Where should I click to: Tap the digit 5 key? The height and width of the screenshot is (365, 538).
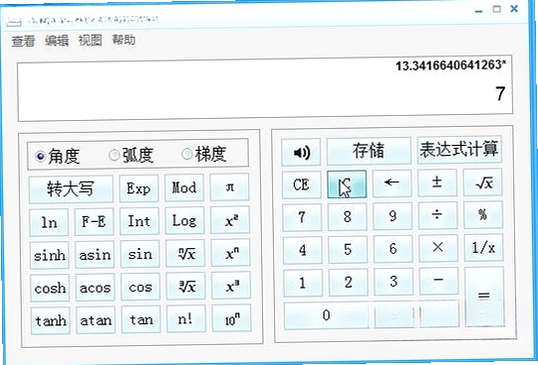348,249
